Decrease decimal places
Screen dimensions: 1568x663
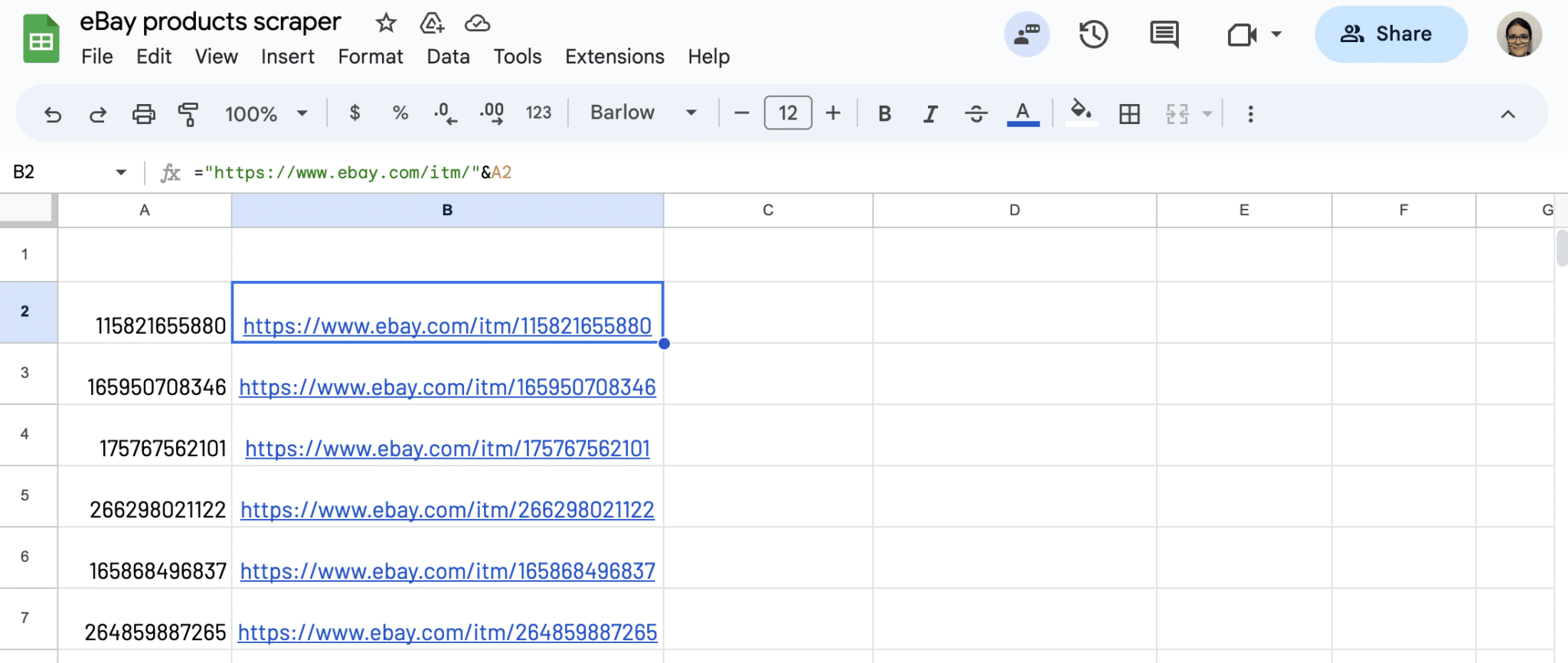click(446, 113)
